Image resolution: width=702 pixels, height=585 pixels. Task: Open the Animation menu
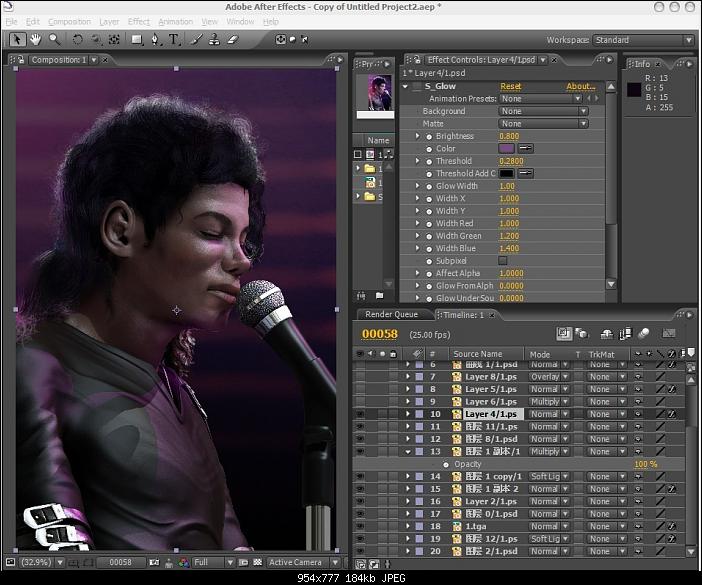tap(176, 21)
